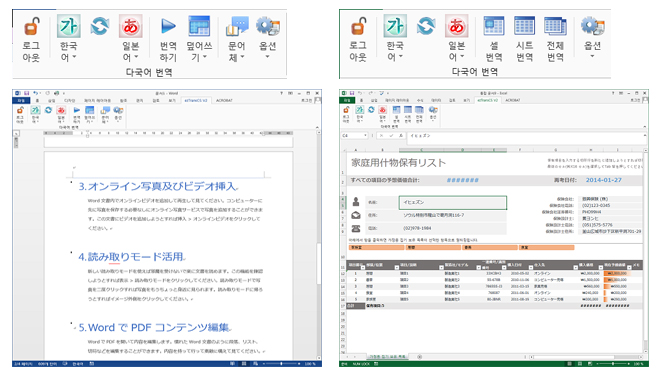Click Save icon in Word window title bar

(x=27, y=93)
